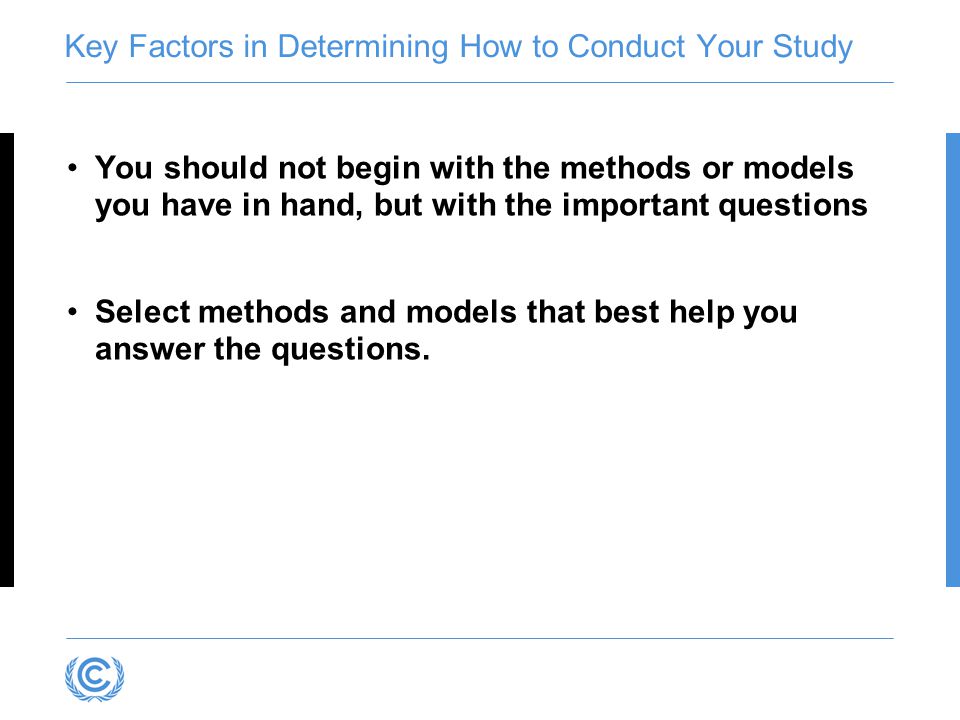The image size is (960, 720).
Task: Click the word 'Select' in second bullet
Action: tap(143, 312)
